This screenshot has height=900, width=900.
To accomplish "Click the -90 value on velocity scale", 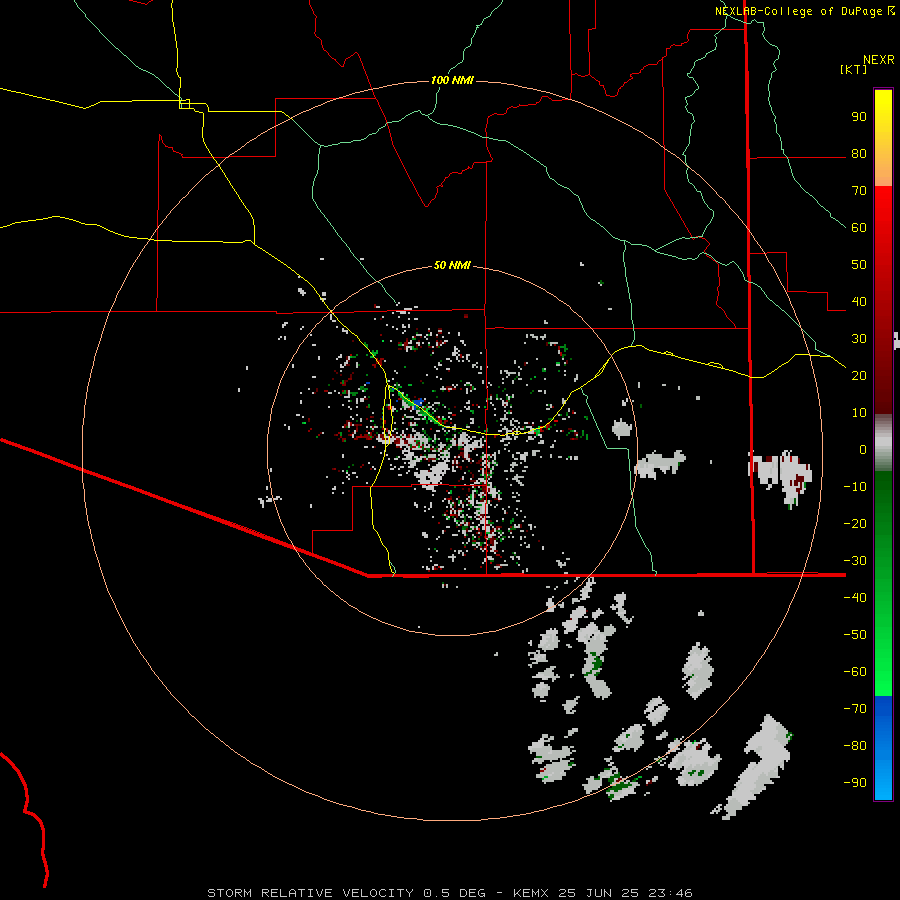I will pos(855,783).
